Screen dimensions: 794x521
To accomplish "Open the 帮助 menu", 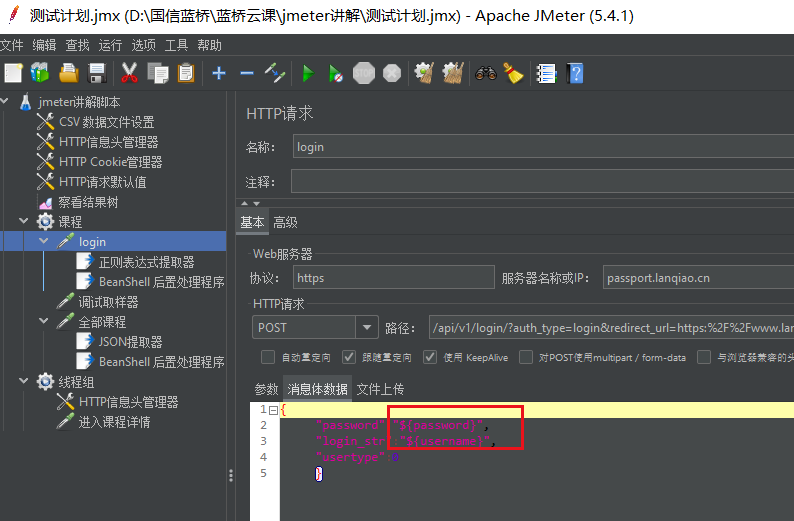I will (210, 46).
